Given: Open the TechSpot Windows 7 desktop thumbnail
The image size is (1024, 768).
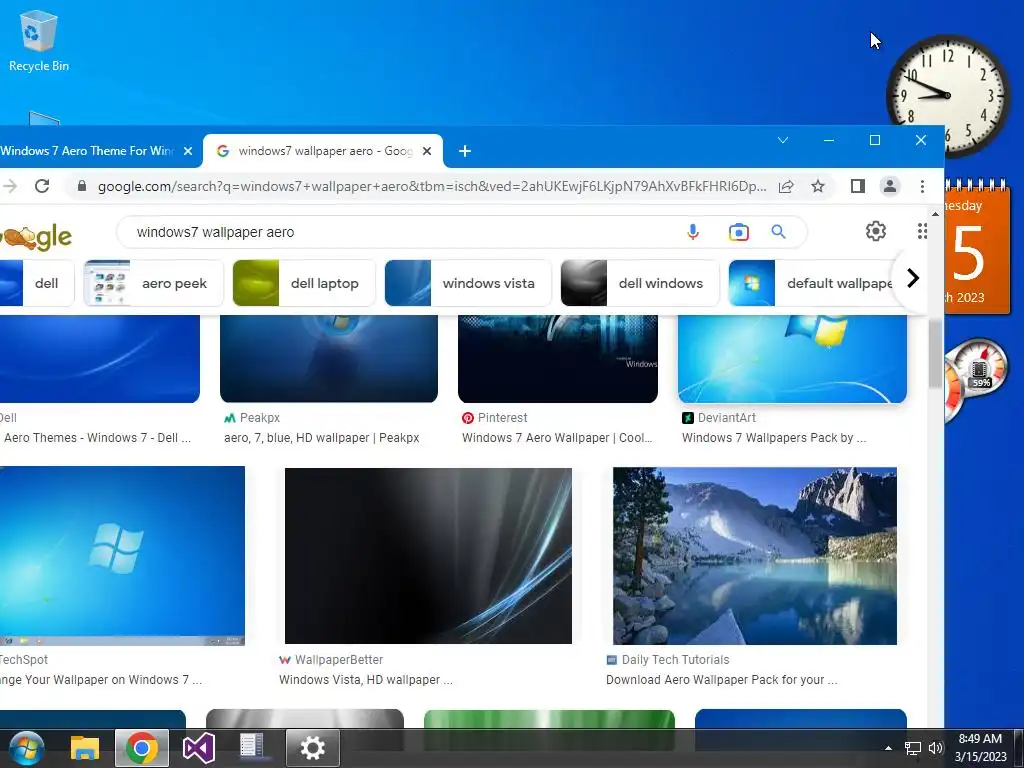Looking at the screenshot, I should coord(123,556).
